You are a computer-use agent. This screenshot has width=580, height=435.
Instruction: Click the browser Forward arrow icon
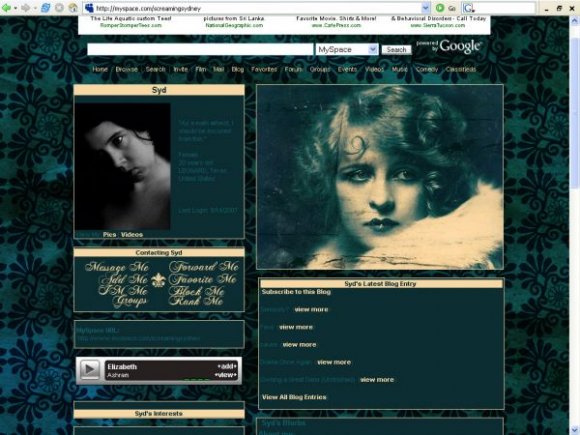25,8
